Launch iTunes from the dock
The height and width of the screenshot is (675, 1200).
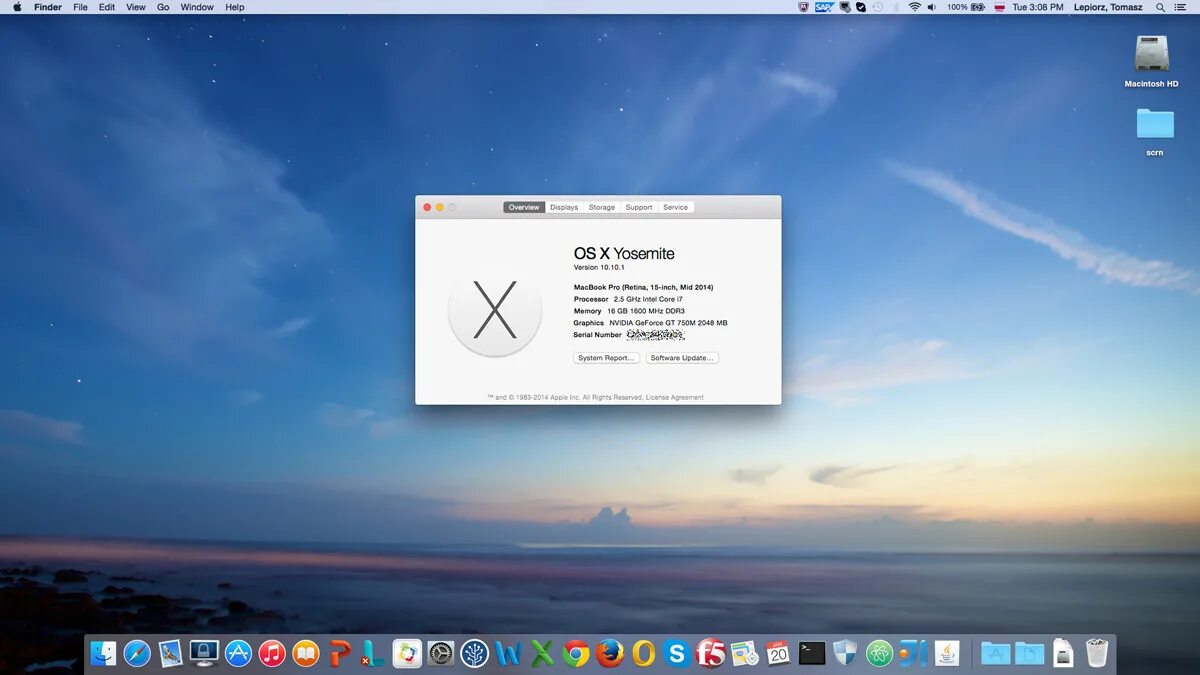pyautogui.click(x=272, y=654)
